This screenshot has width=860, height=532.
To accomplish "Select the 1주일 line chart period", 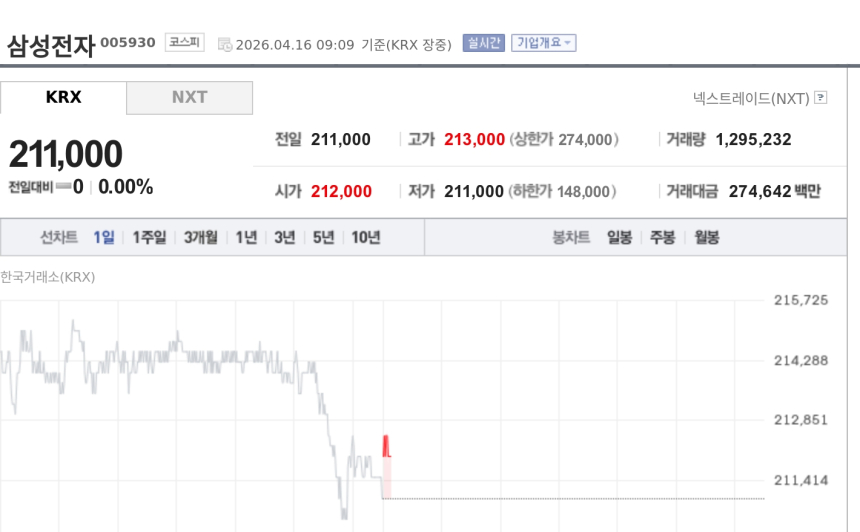I will click(149, 237).
